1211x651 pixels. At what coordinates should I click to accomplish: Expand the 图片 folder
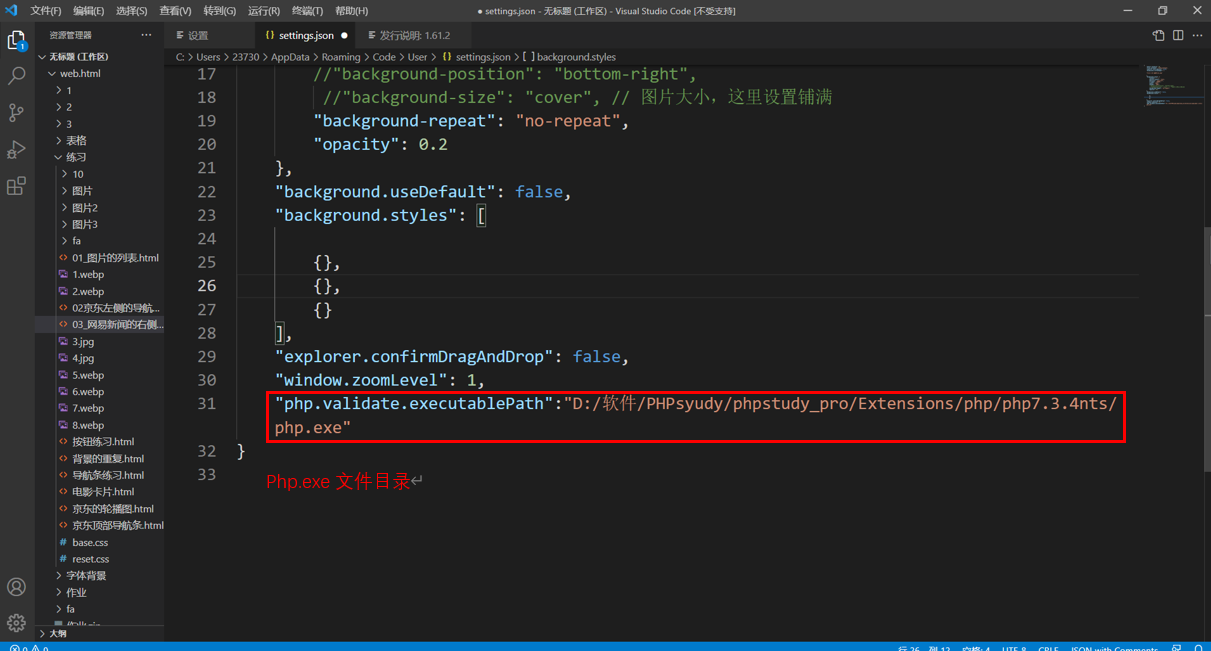(x=99, y=191)
